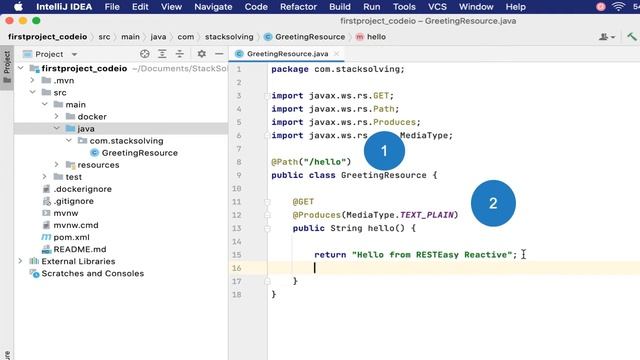Viewport: 640px width, 360px height.
Task: Place cursor on line 15 return statement text
Action: (415, 255)
